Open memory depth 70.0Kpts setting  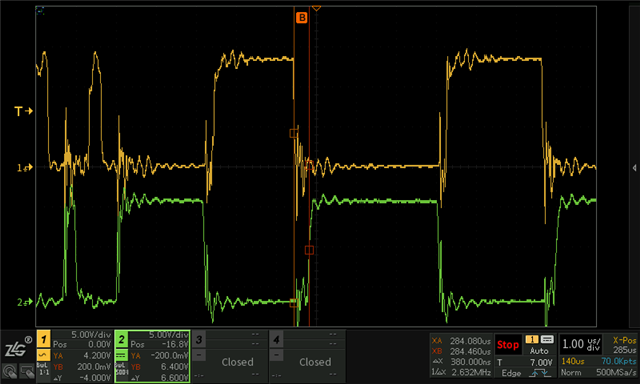pyautogui.click(x=619, y=361)
